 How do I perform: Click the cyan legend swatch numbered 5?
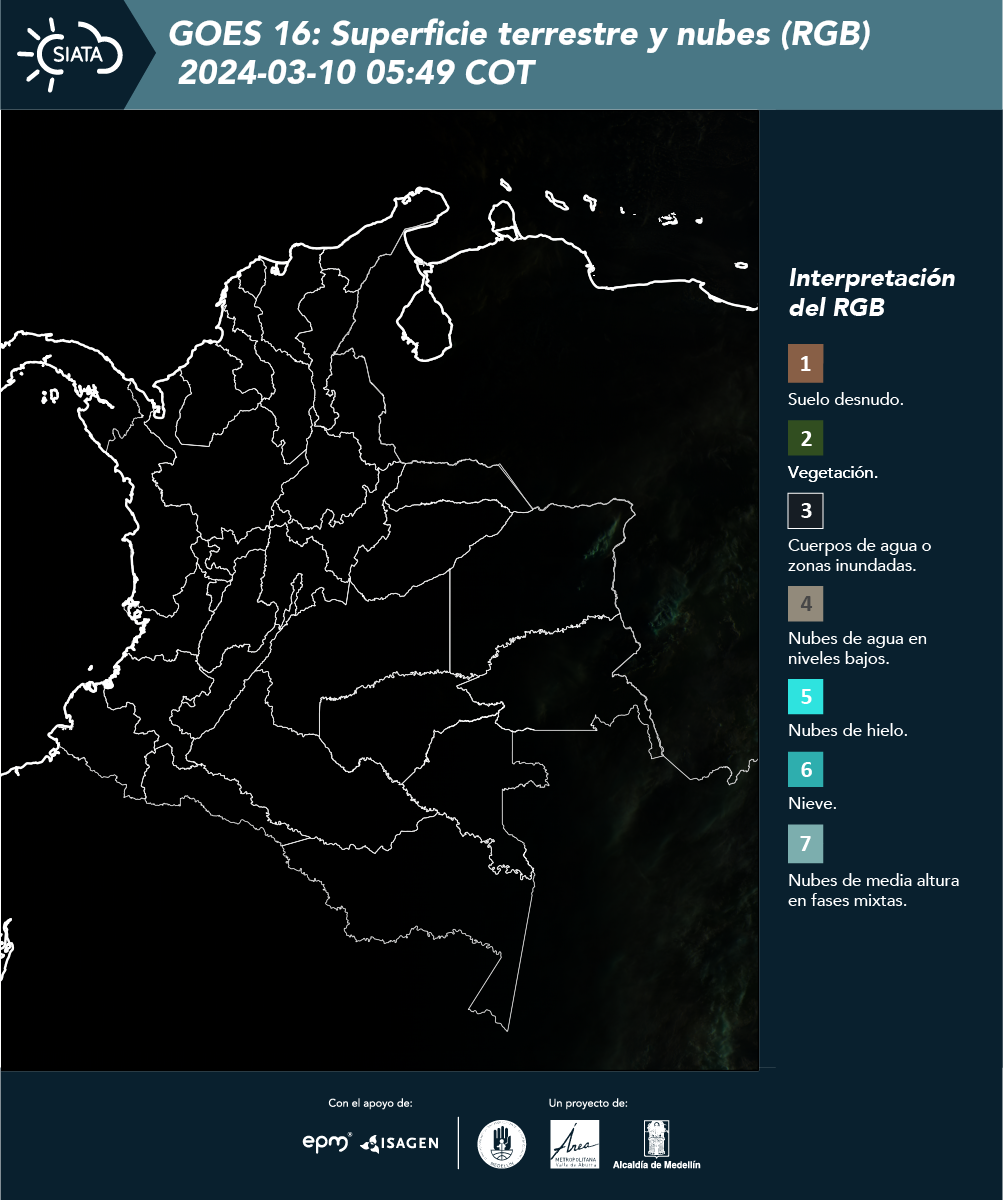pyautogui.click(x=805, y=696)
